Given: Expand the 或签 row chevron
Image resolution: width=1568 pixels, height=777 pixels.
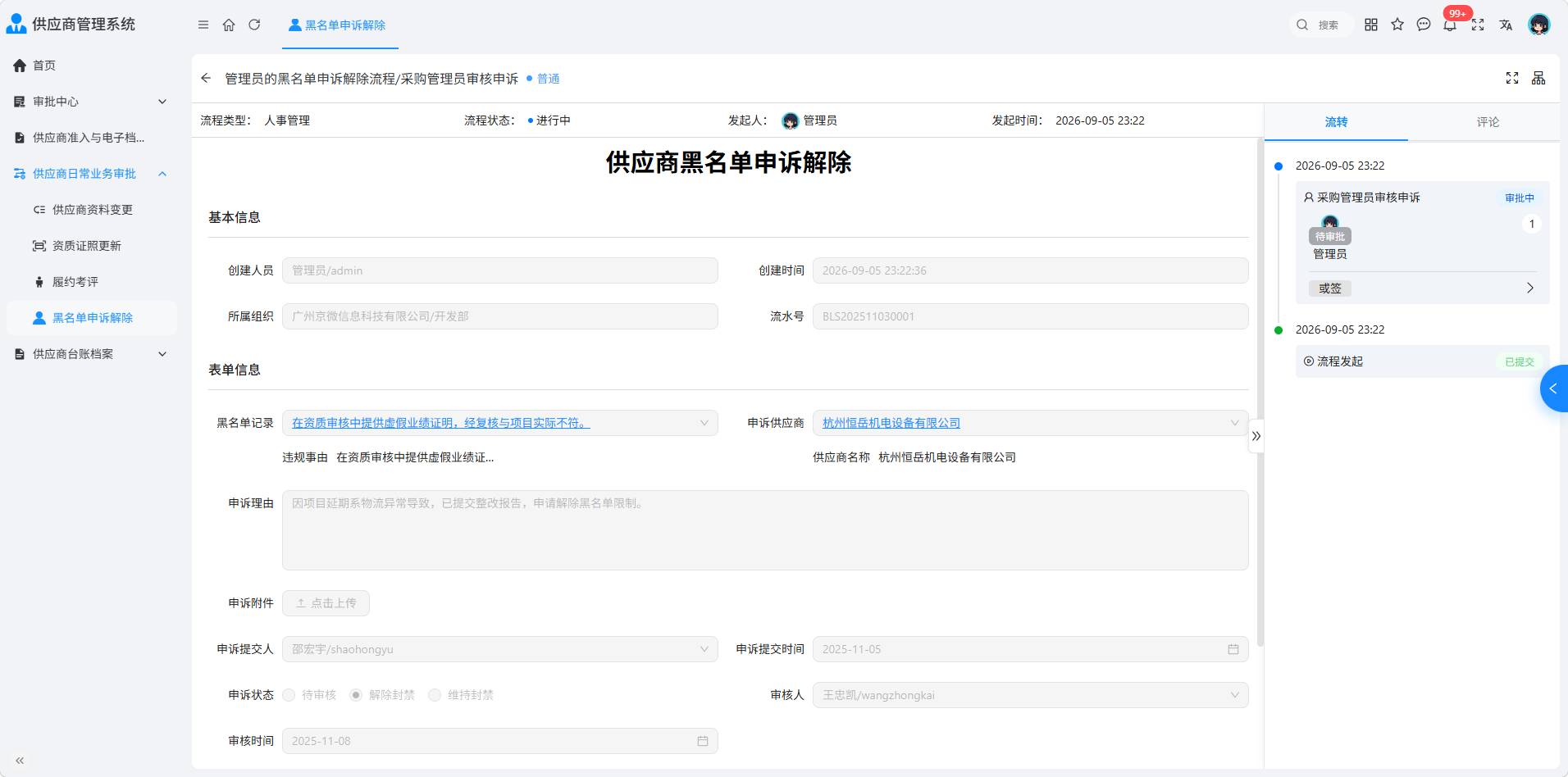Looking at the screenshot, I should (x=1530, y=289).
